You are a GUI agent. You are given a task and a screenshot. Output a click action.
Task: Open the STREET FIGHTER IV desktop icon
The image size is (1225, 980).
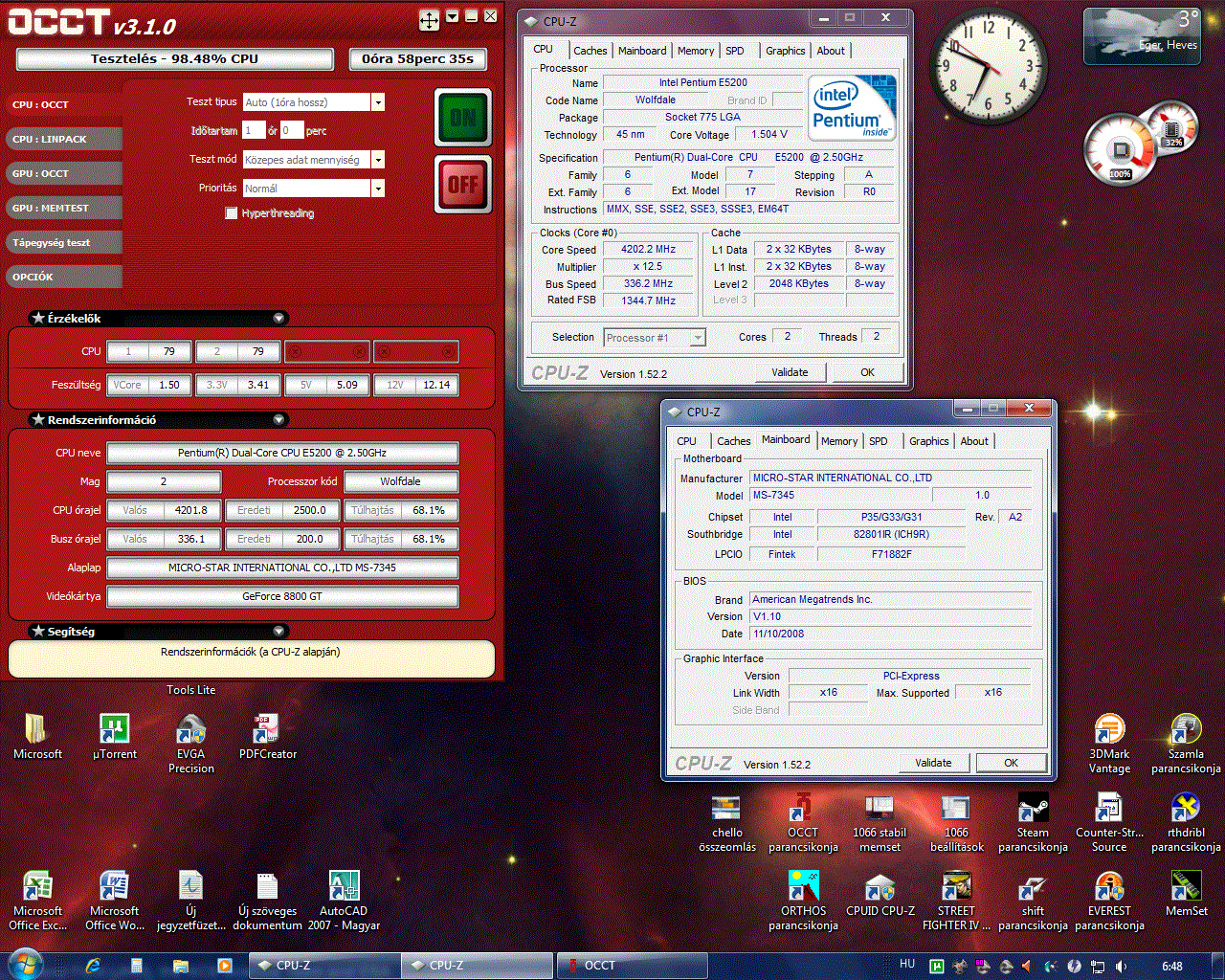pyautogui.click(x=956, y=900)
